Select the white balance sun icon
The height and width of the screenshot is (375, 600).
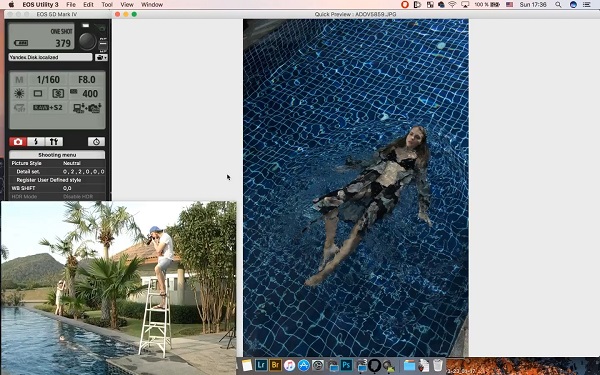tap(19, 93)
